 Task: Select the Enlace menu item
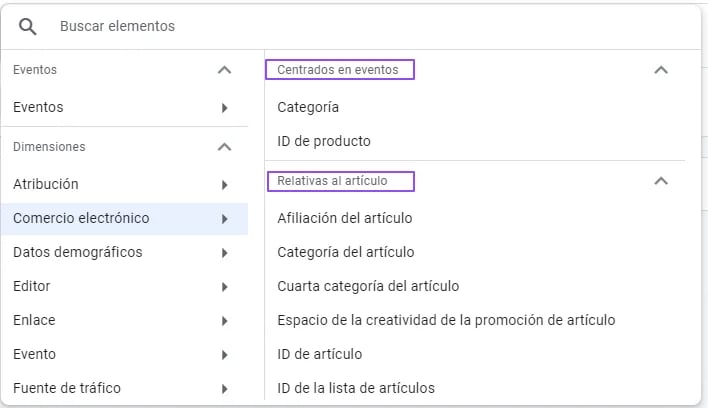click(x=124, y=320)
